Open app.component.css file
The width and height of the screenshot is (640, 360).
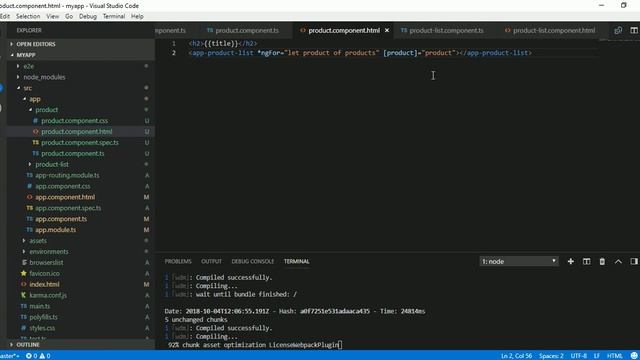pyautogui.click(x=62, y=186)
